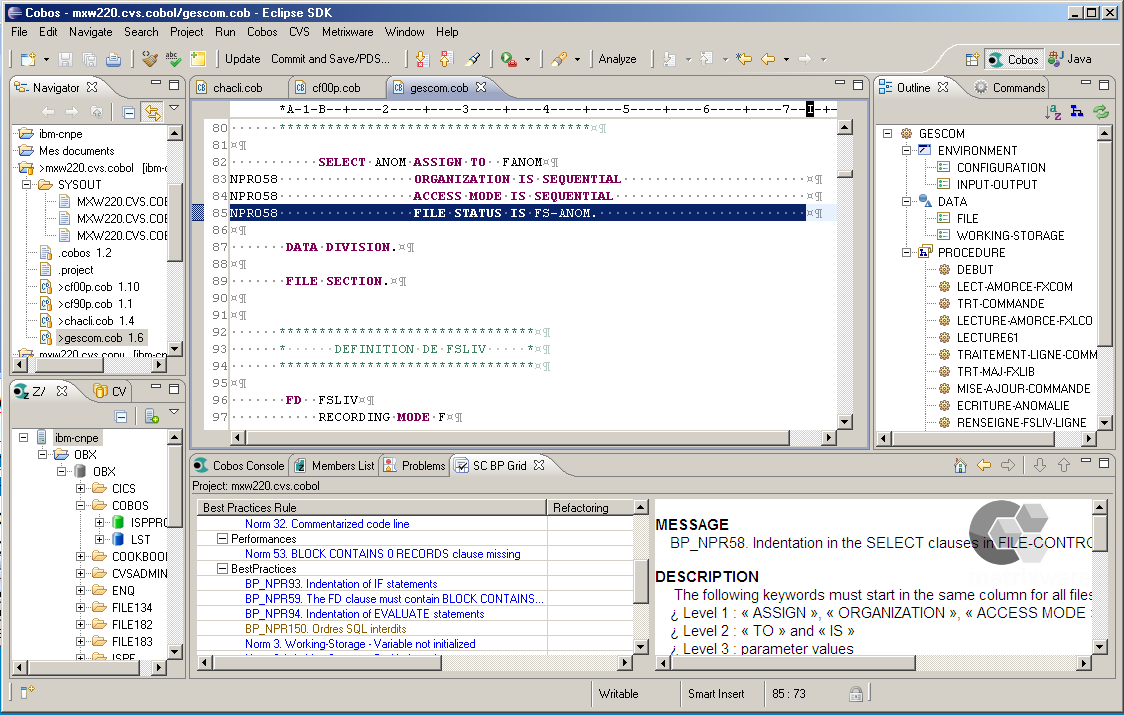Click the green Run external tools icon
The width and height of the screenshot is (1124, 715).
508,59
